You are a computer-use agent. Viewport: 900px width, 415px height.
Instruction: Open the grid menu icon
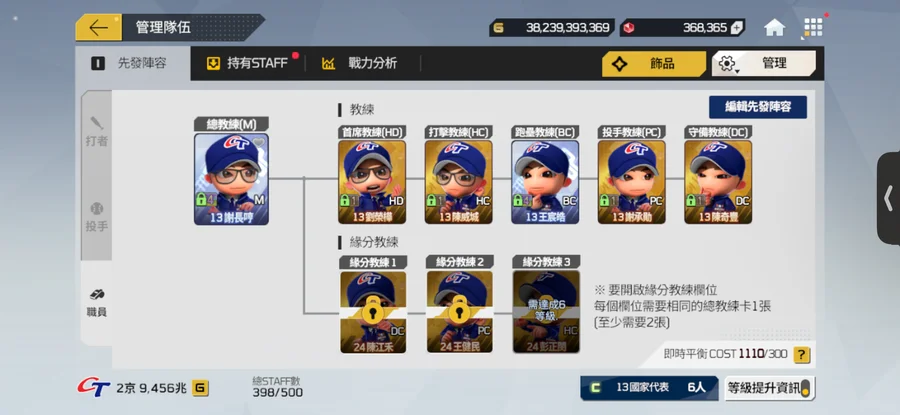pos(813,27)
